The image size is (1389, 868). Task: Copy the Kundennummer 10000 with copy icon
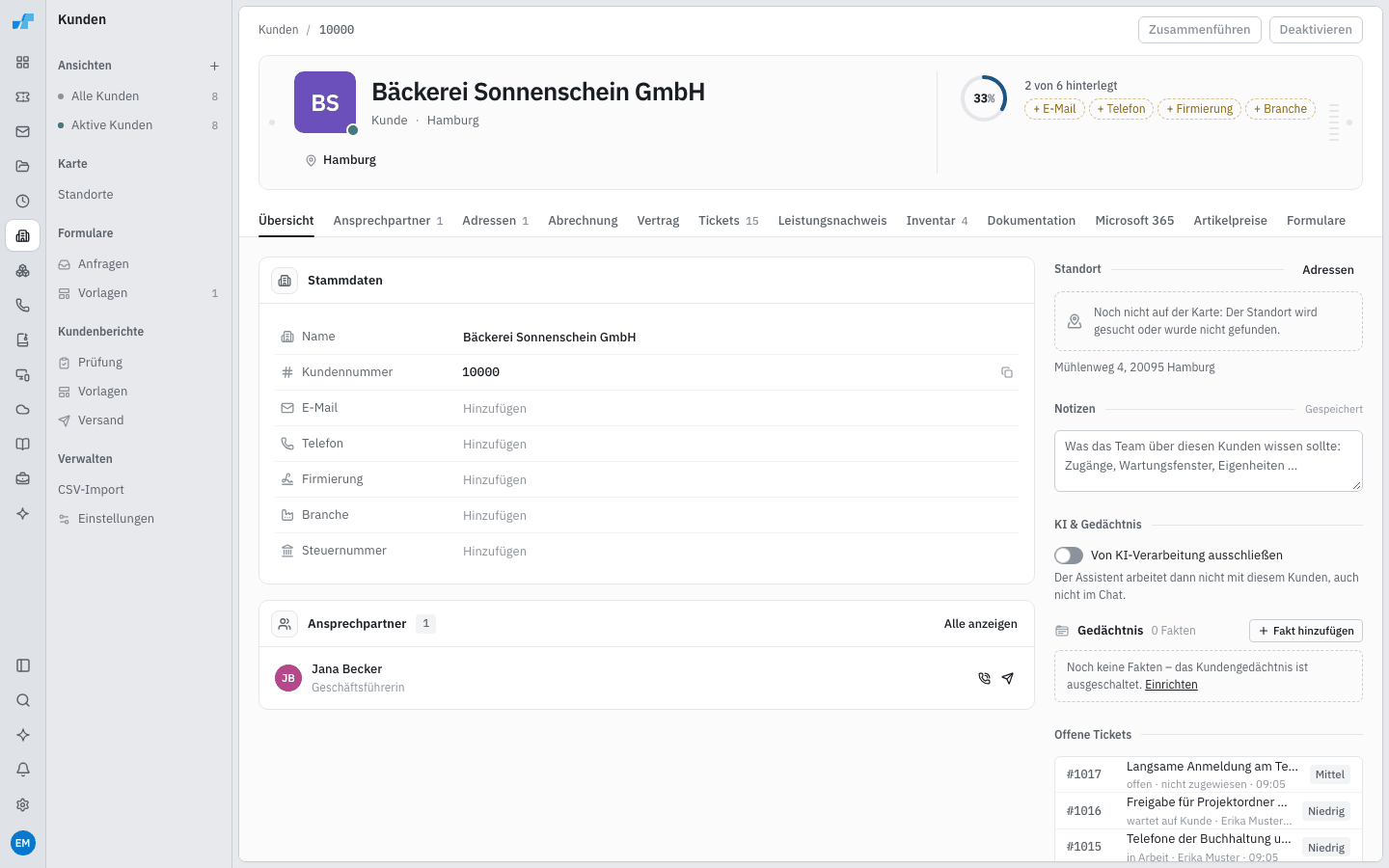point(1006,372)
